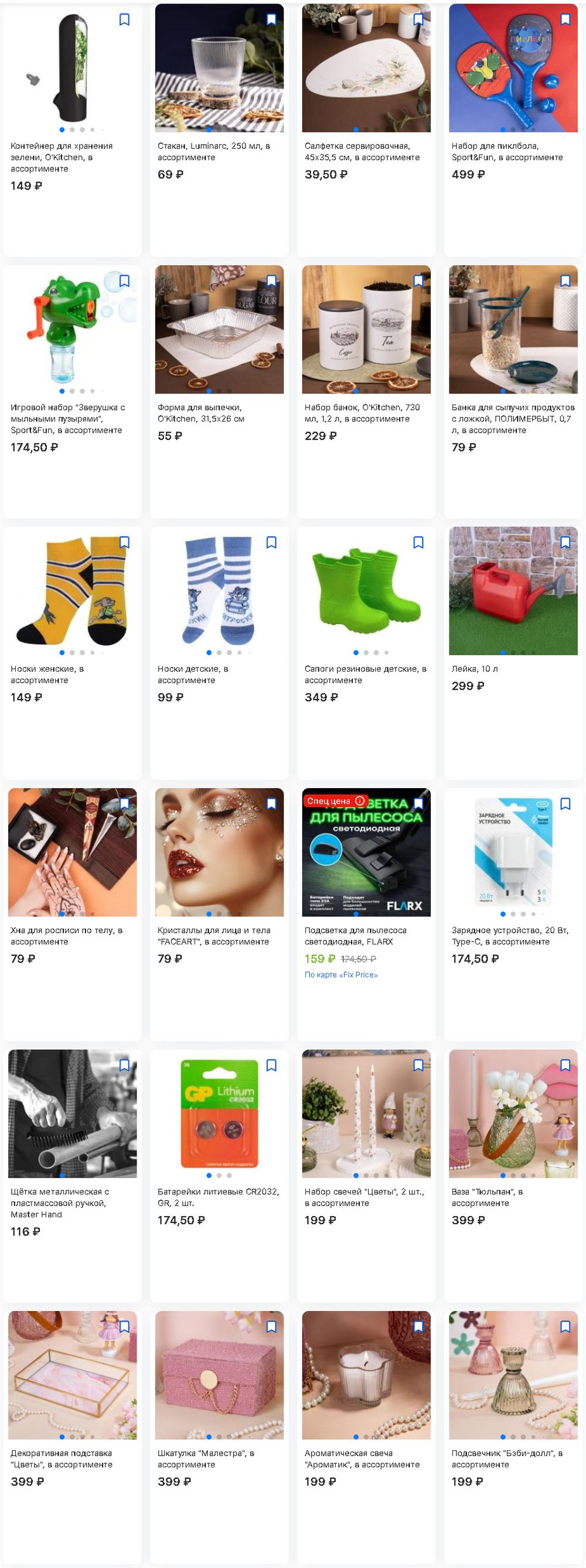586x1568 pixels.
Task: Bookmark the 20 Вт charger card
Action: tap(565, 803)
